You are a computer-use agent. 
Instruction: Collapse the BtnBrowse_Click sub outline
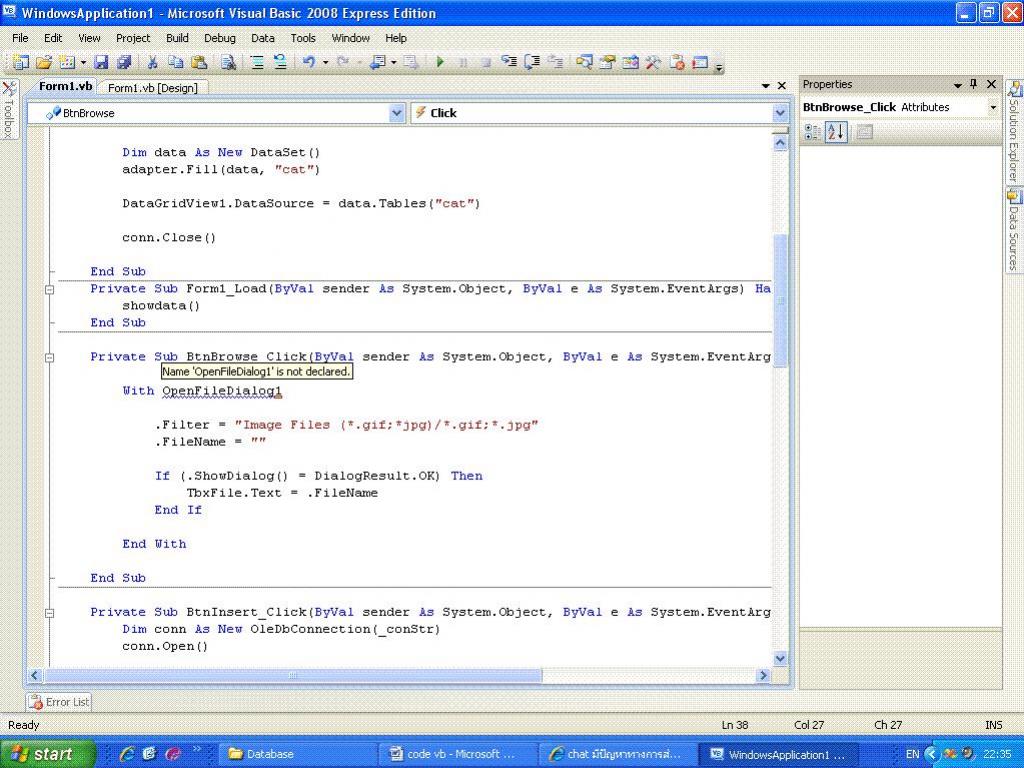(49, 357)
